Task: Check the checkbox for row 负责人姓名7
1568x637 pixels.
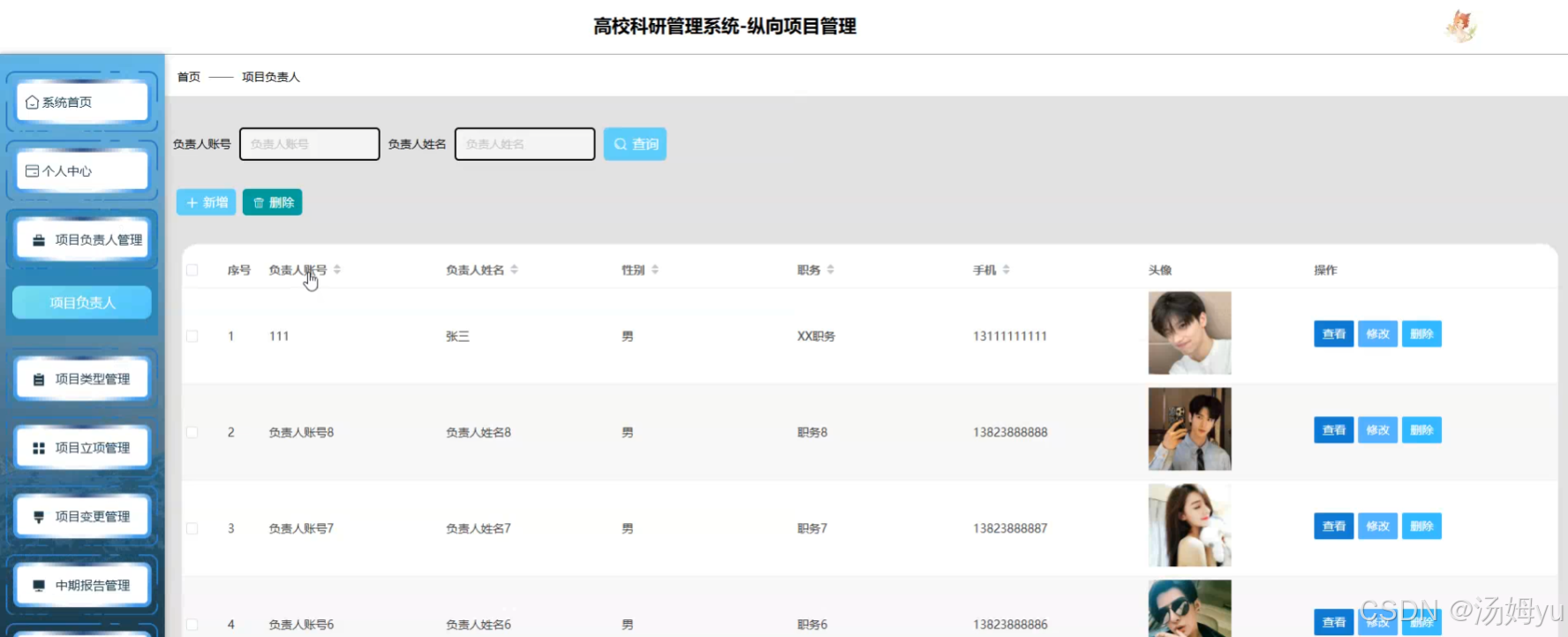Action: coord(192,528)
